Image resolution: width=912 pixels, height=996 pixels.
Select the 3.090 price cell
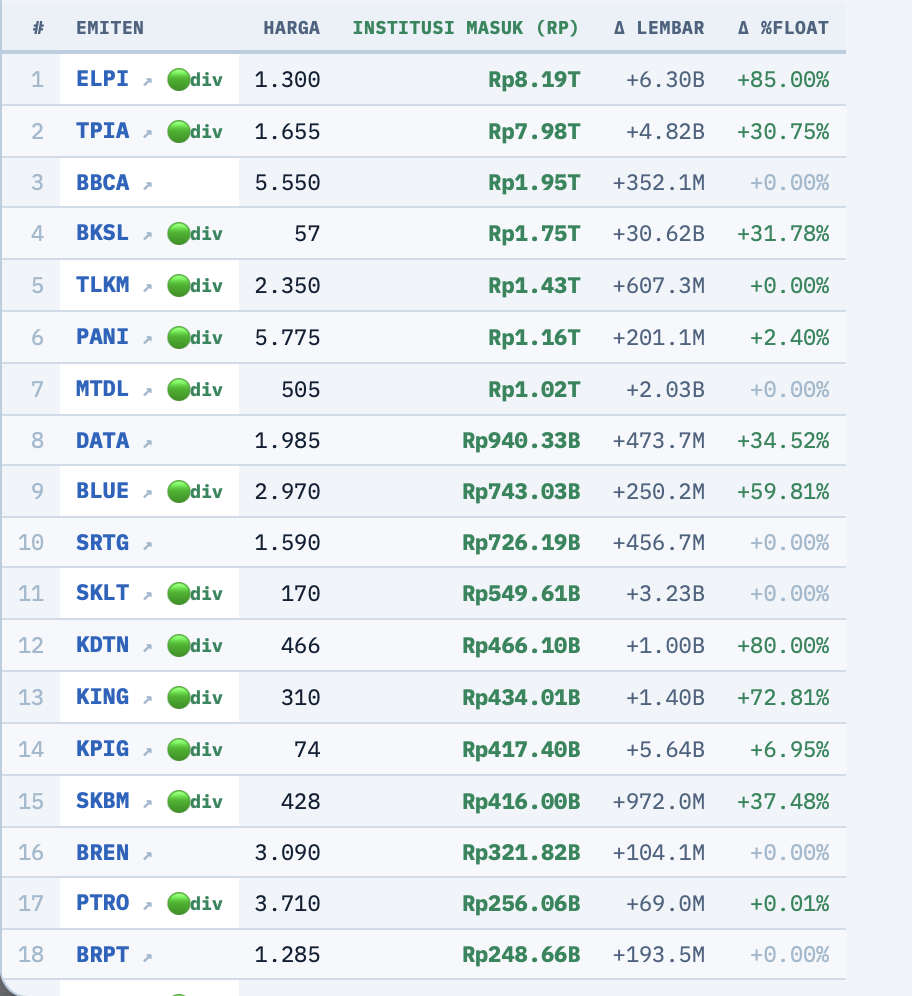[x=288, y=852]
